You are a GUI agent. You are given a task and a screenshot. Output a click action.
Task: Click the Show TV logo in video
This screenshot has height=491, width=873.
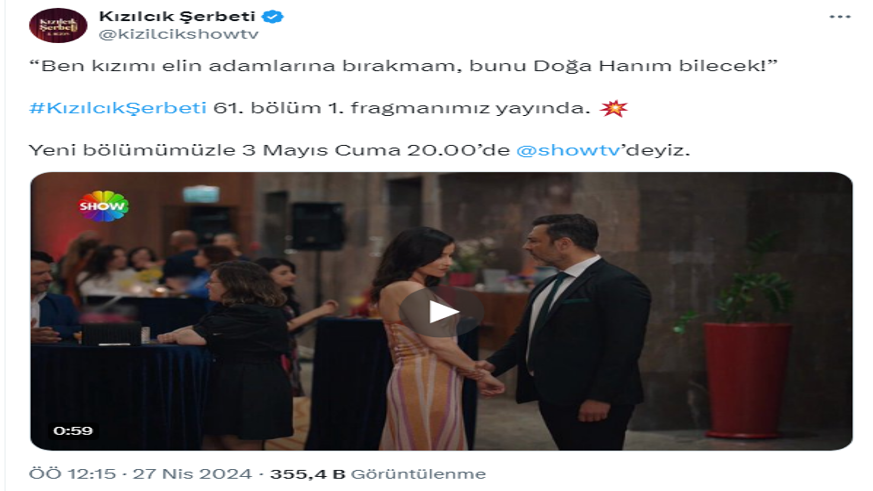tap(103, 206)
